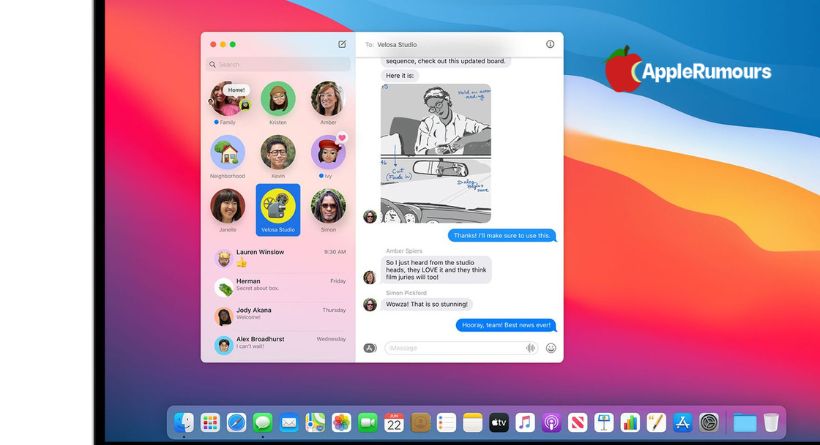Screen dimensions: 820x445
Task: Open Music from the Dock
Action: click(525, 423)
